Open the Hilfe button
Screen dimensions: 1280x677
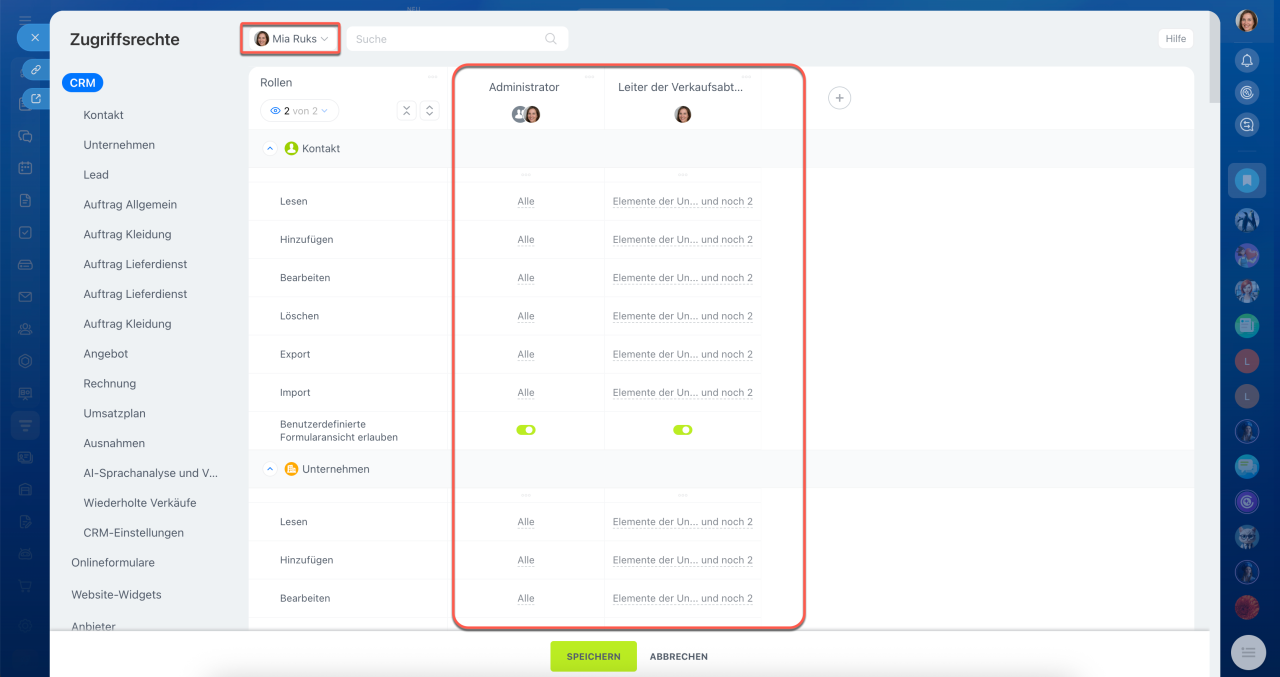pyautogui.click(x=1176, y=39)
